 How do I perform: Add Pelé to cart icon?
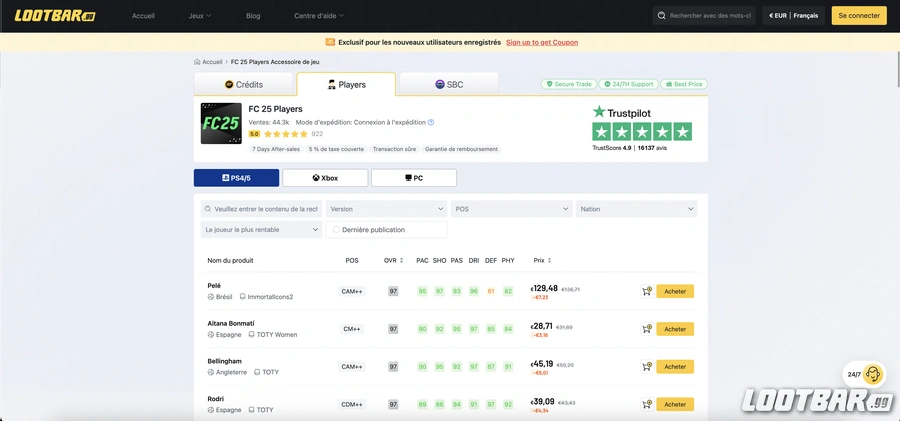[x=647, y=291]
